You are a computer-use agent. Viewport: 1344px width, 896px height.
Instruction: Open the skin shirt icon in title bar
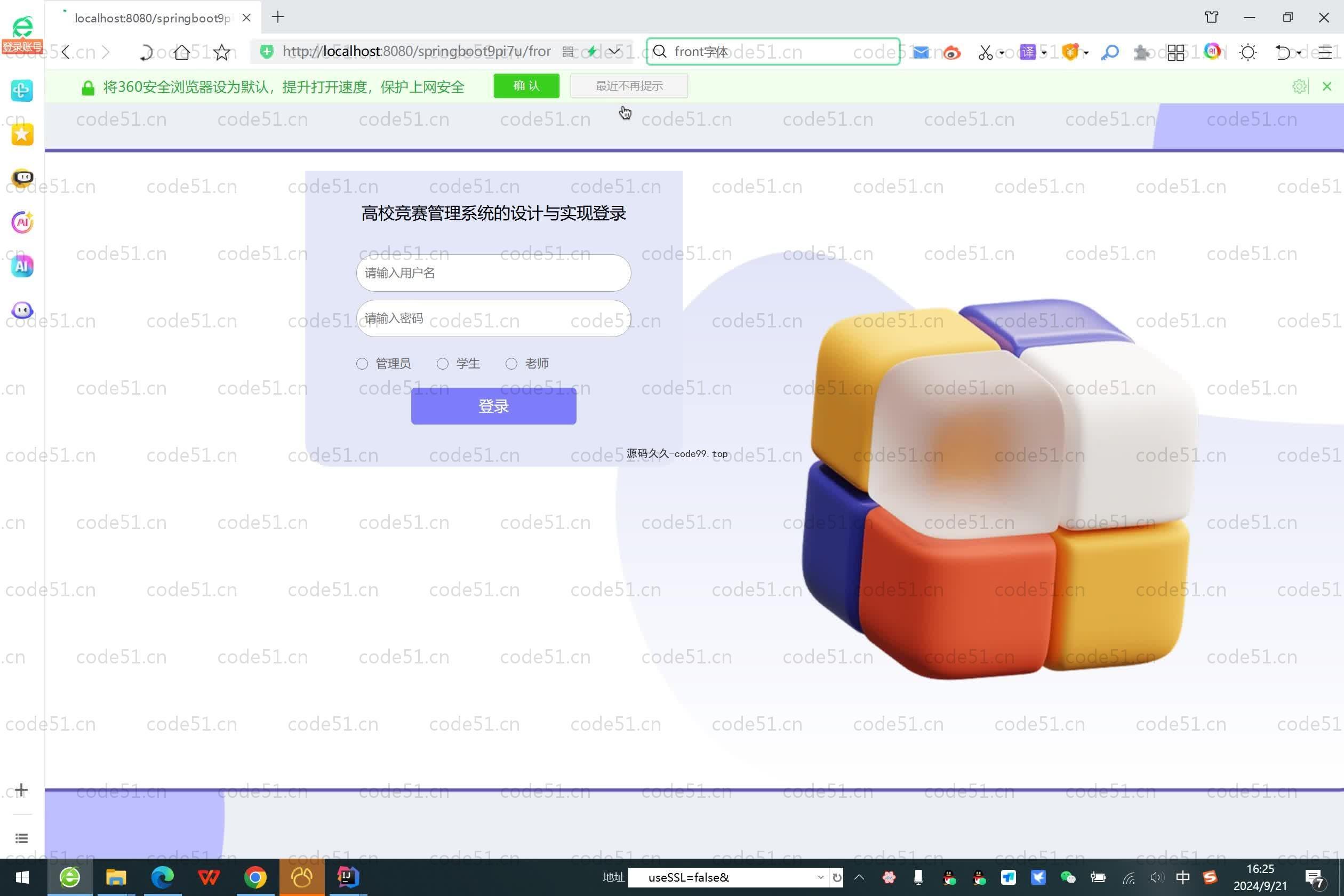pyautogui.click(x=1211, y=17)
